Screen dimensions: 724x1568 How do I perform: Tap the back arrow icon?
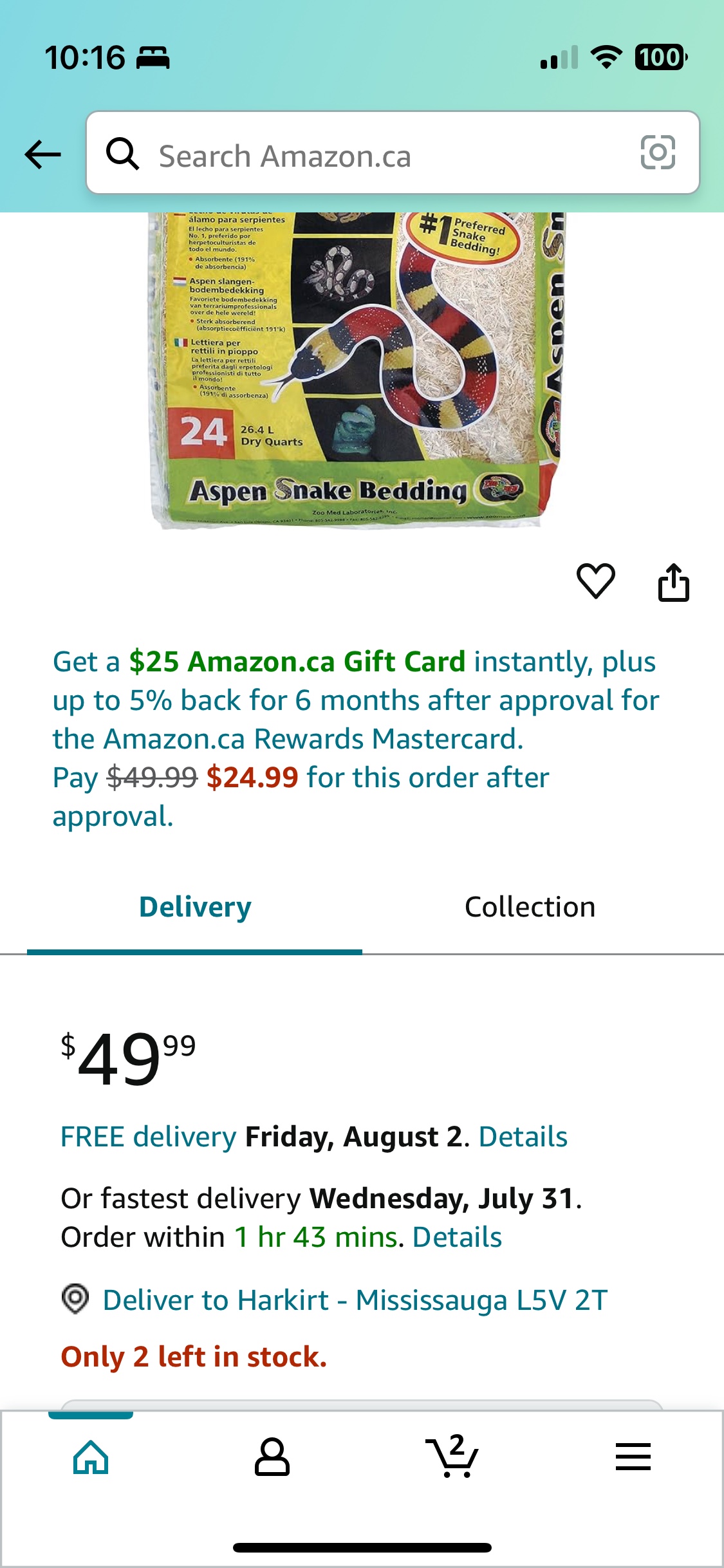coord(42,154)
